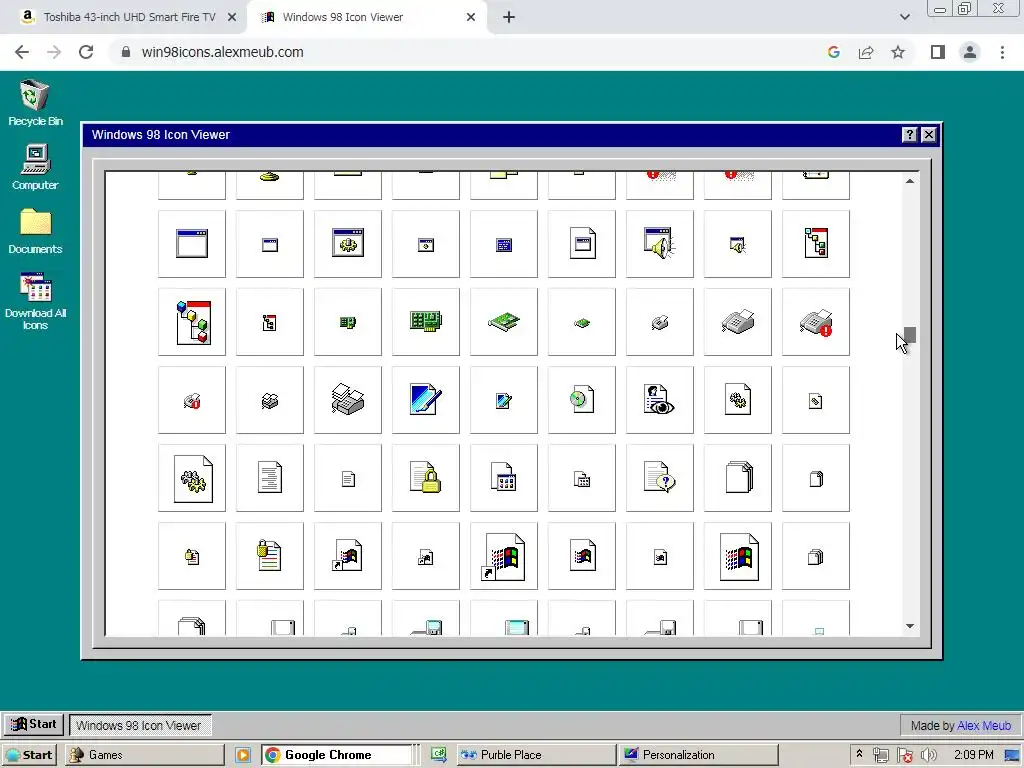This screenshot has height=768, width=1024.
Task: Switch to the Toshiba 43-inch UHD Smart Fire TV tab
Action: tap(129, 17)
